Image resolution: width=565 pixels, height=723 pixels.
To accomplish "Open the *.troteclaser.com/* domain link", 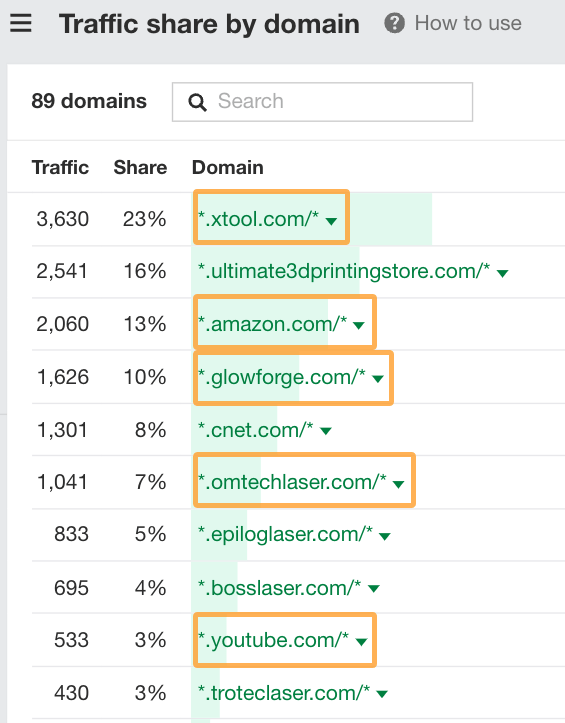I will click(284, 693).
